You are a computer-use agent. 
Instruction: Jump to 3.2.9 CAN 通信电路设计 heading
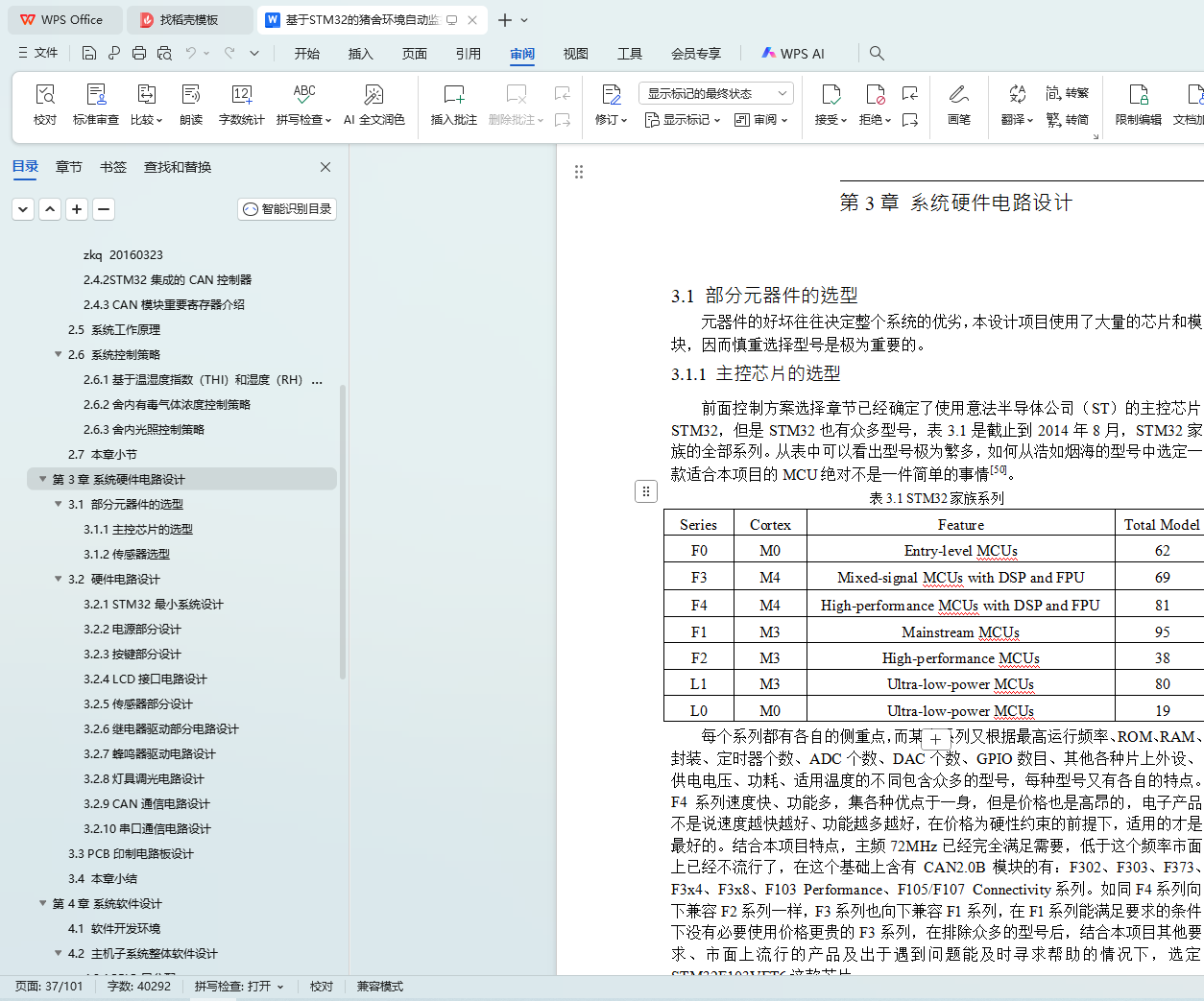(x=147, y=803)
